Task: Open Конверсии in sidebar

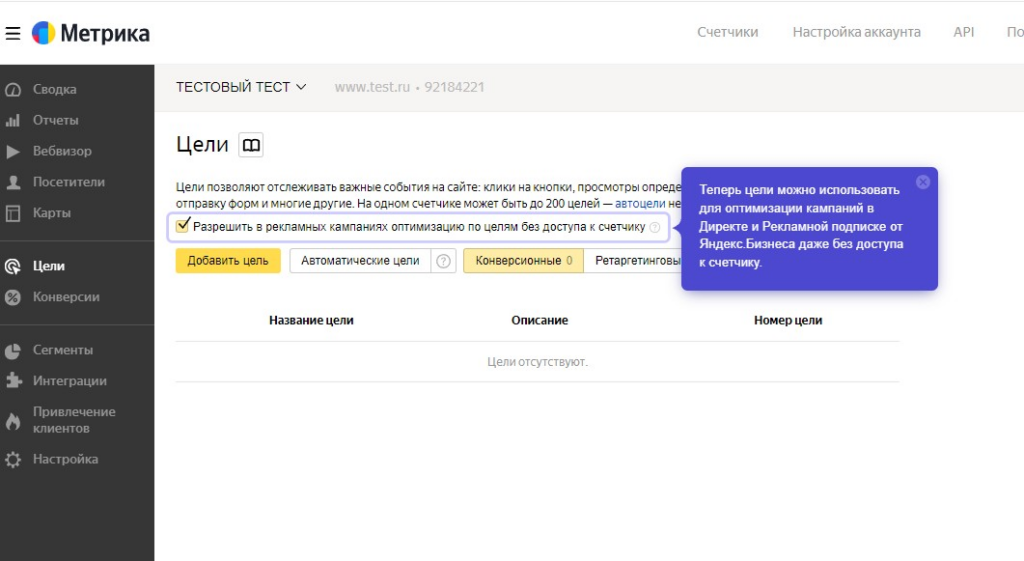Action: pos(66,297)
